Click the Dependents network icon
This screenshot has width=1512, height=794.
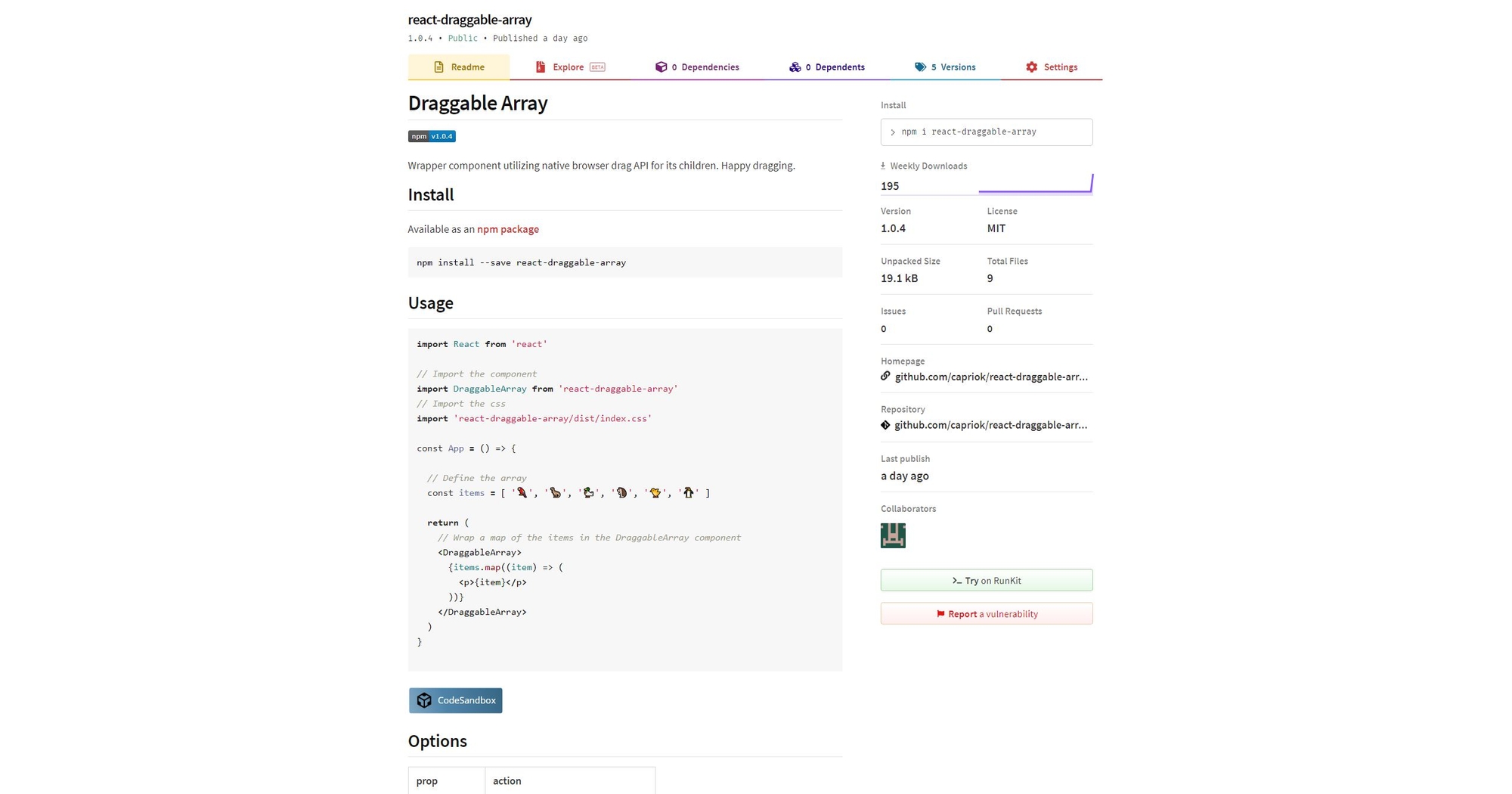pos(795,67)
